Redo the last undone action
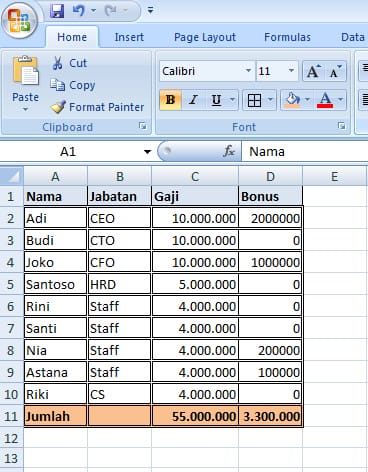 111,11
